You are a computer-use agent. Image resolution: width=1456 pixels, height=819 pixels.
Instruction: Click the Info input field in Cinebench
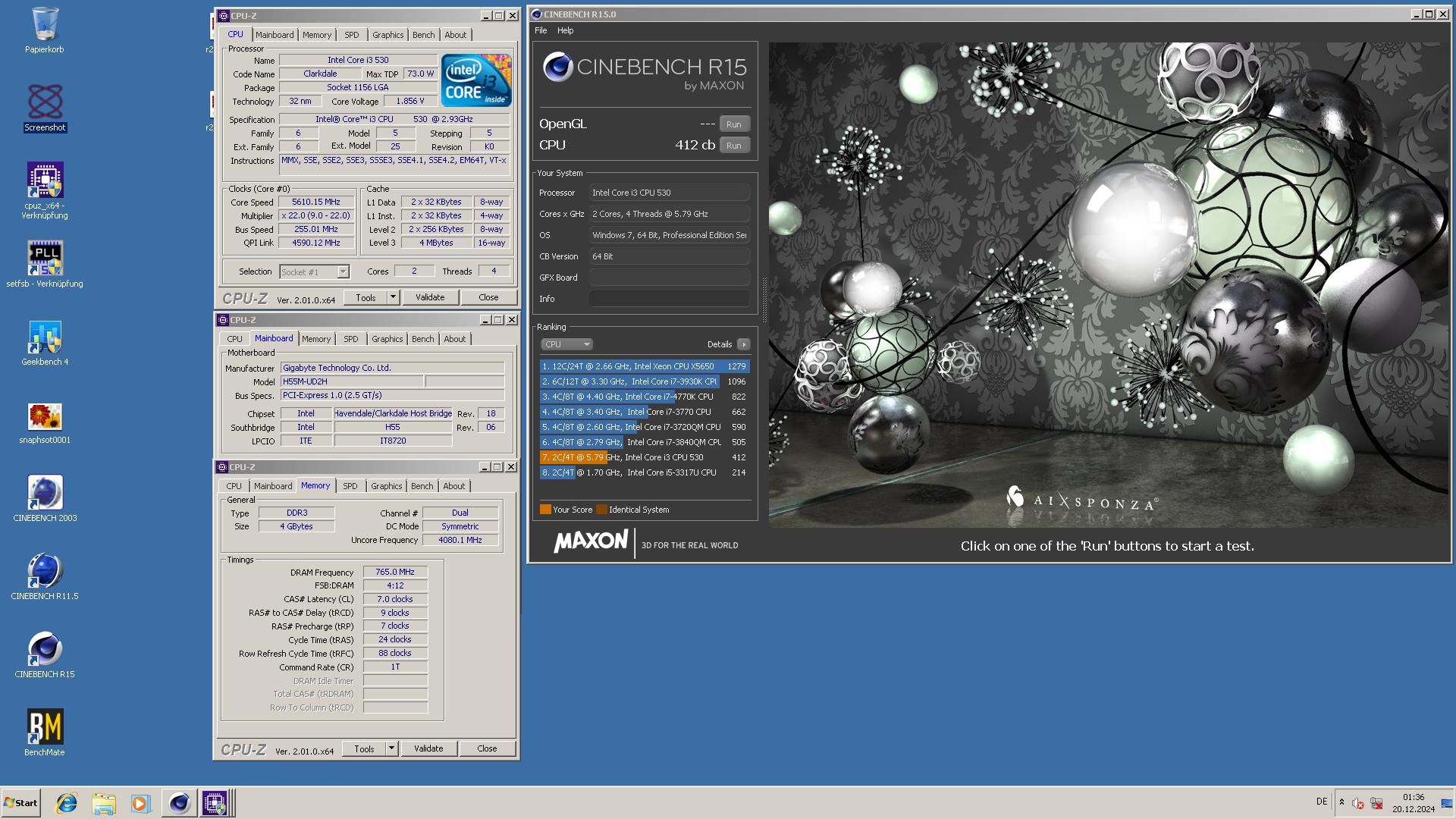(x=669, y=299)
